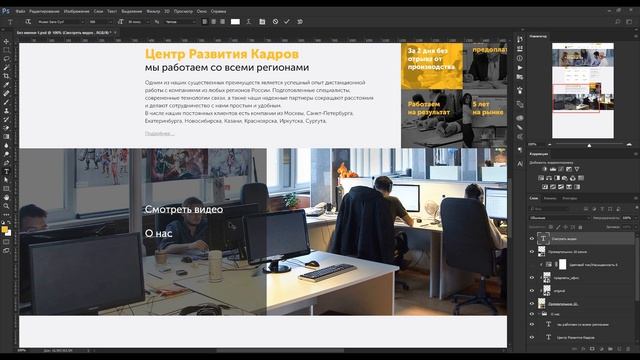
Task: Click the yellow foreground color swatch
Action: [4, 230]
